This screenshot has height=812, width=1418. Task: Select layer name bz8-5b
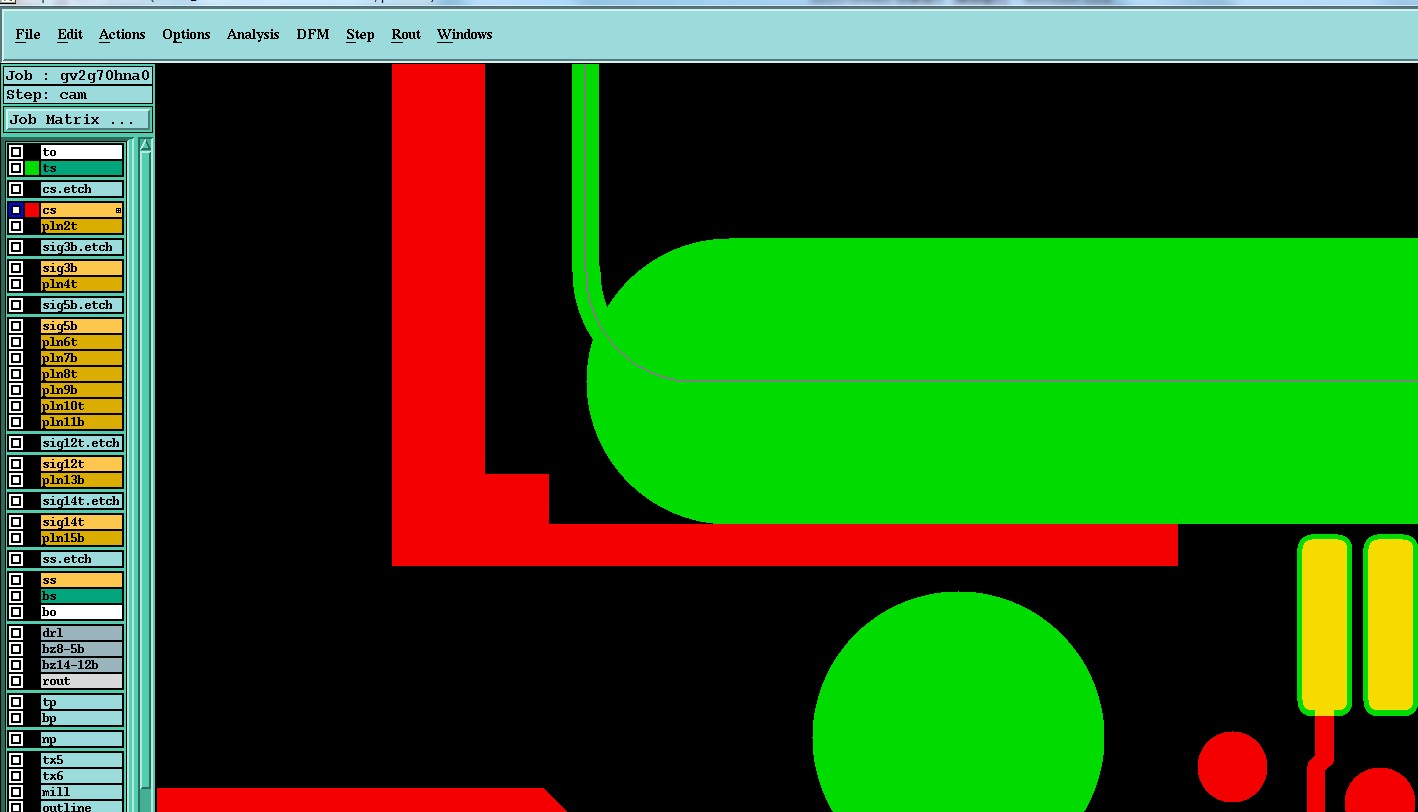(x=82, y=649)
